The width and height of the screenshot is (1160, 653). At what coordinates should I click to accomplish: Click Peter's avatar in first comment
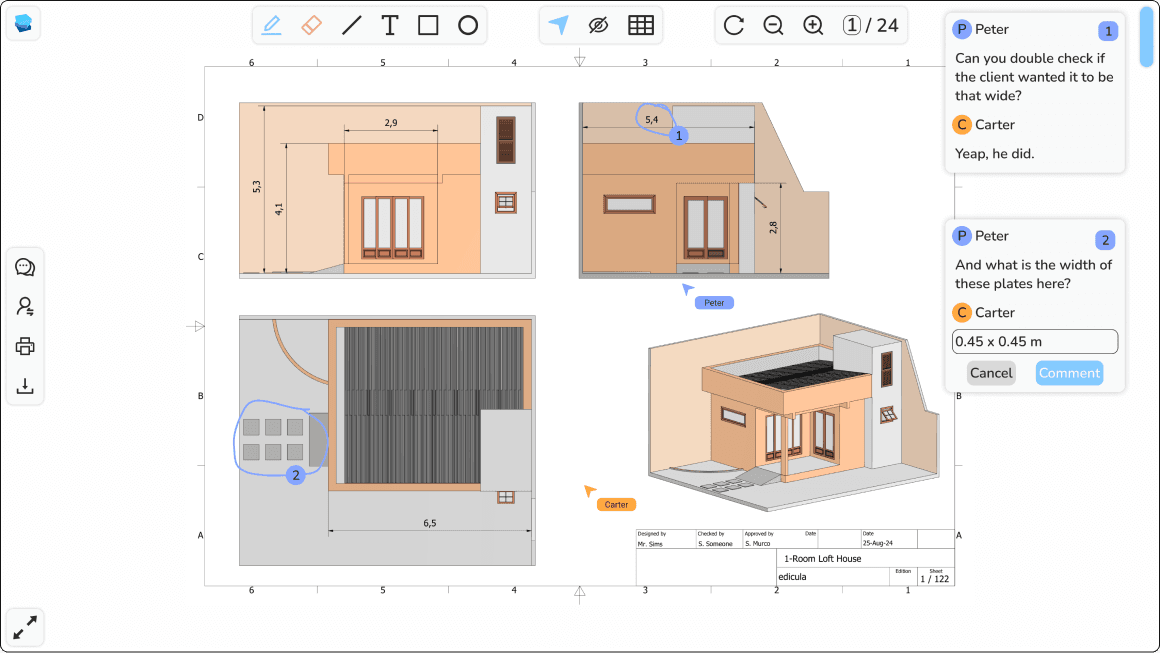point(961,30)
